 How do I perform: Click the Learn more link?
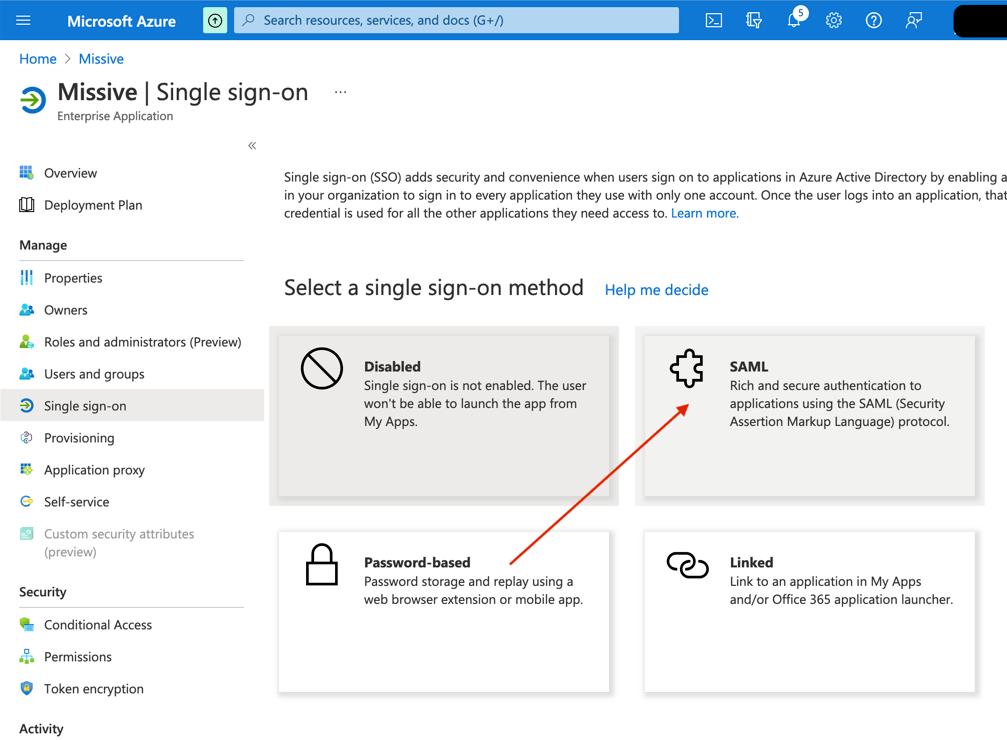(704, 213)
